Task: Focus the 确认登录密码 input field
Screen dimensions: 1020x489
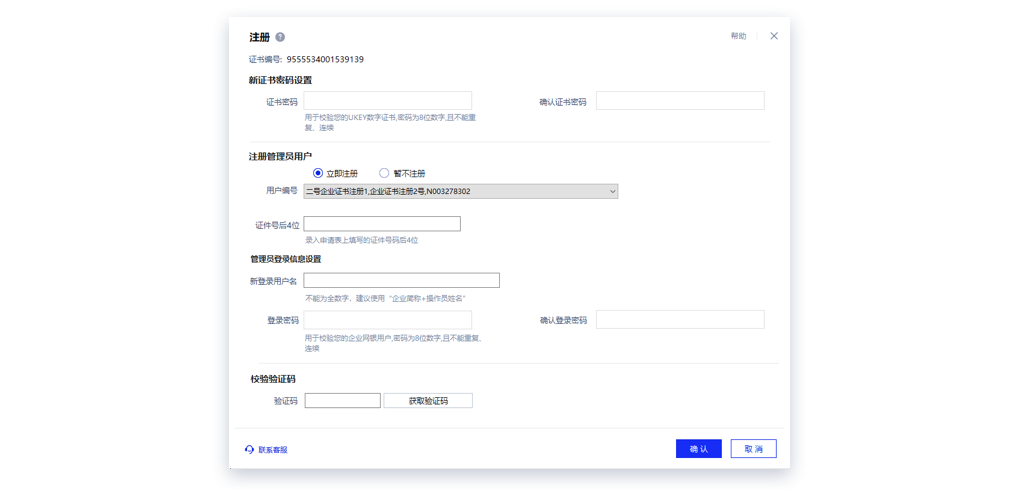Action: point(680,320)
